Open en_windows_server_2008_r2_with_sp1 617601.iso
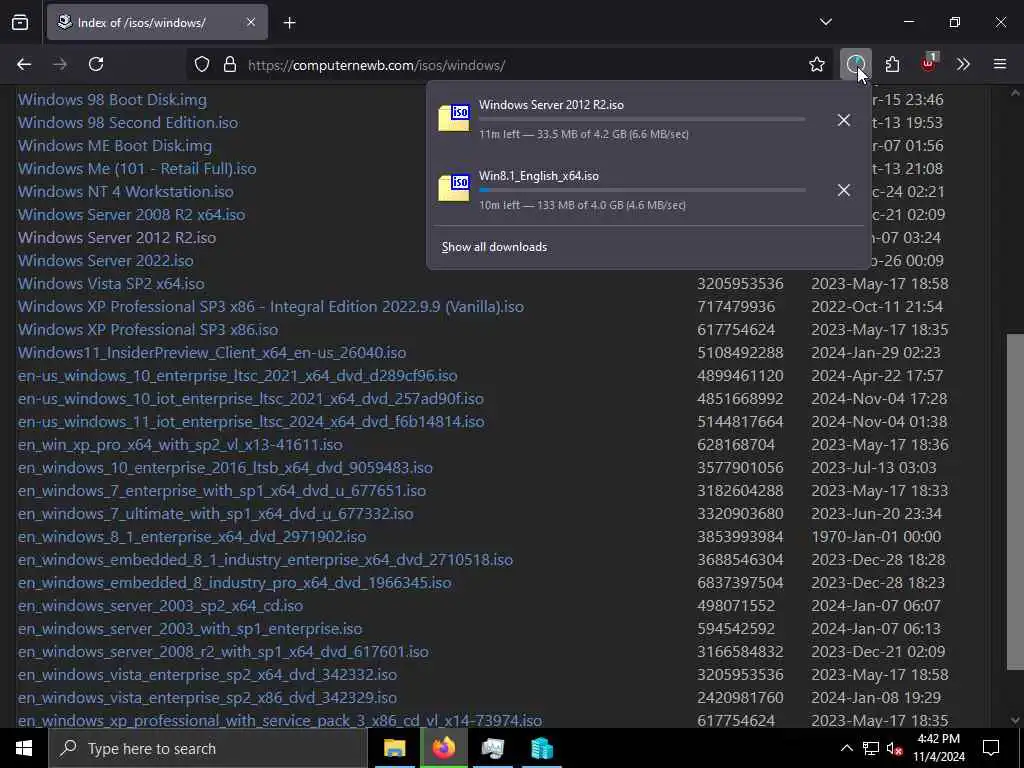The image size is (1024, 768). click(223, 651)
